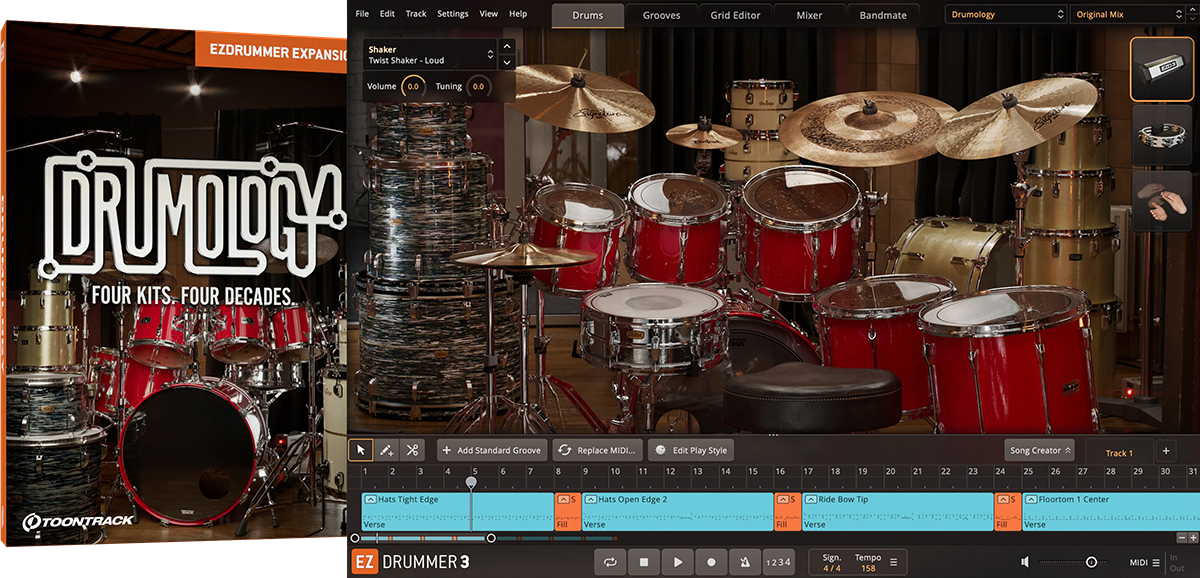This screenshot has height=578, width=1200.
Task: Expand the Song Creator panel
Action: (x=1040, y=451)
